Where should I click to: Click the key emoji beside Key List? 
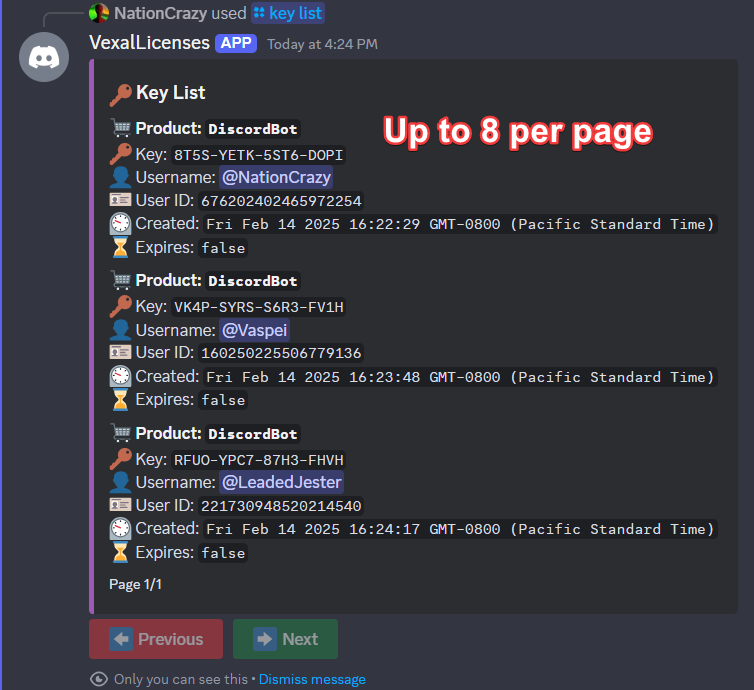[x=121, y=93]
